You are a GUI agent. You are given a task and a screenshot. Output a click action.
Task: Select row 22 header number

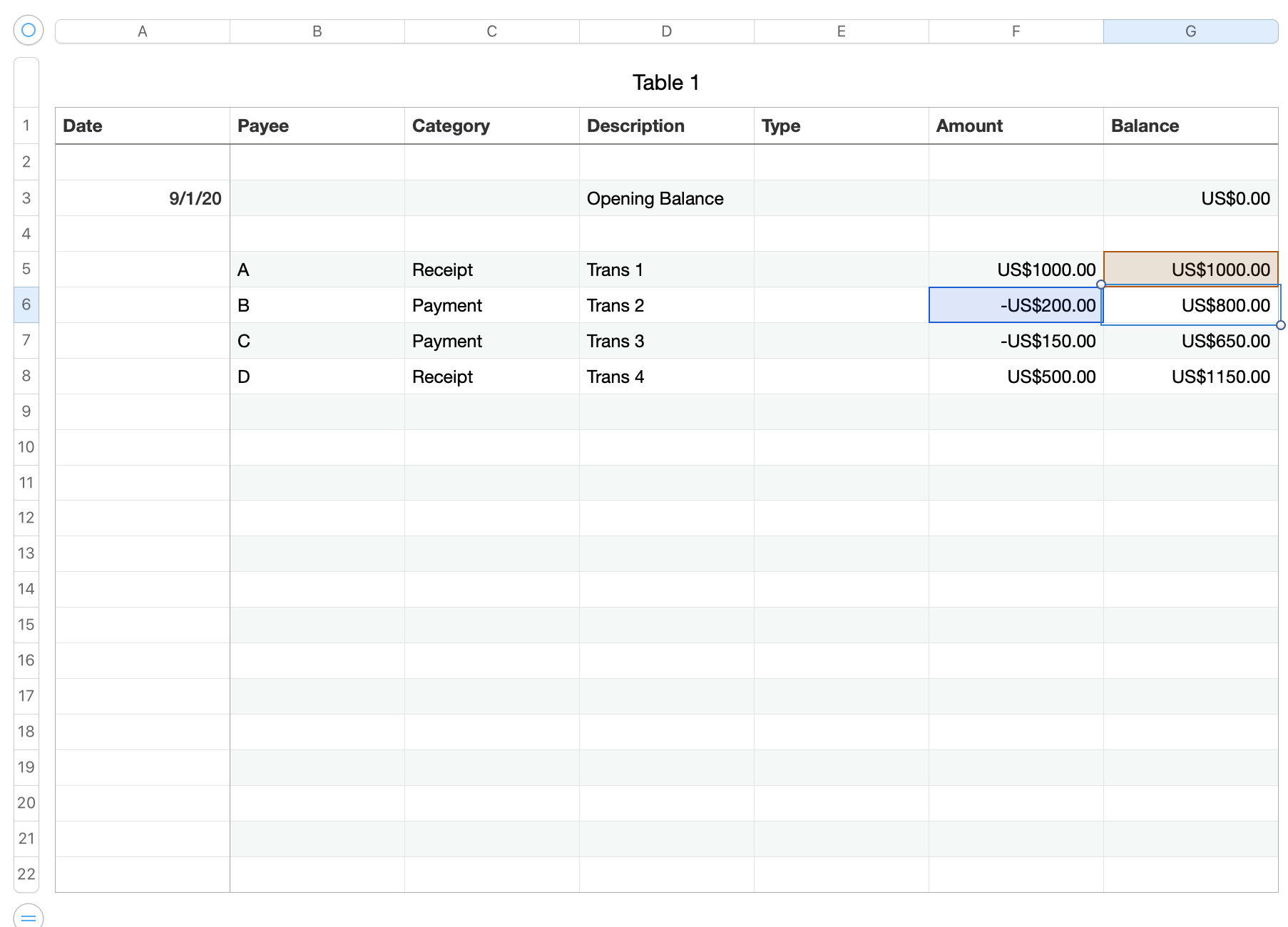(26, 874)
